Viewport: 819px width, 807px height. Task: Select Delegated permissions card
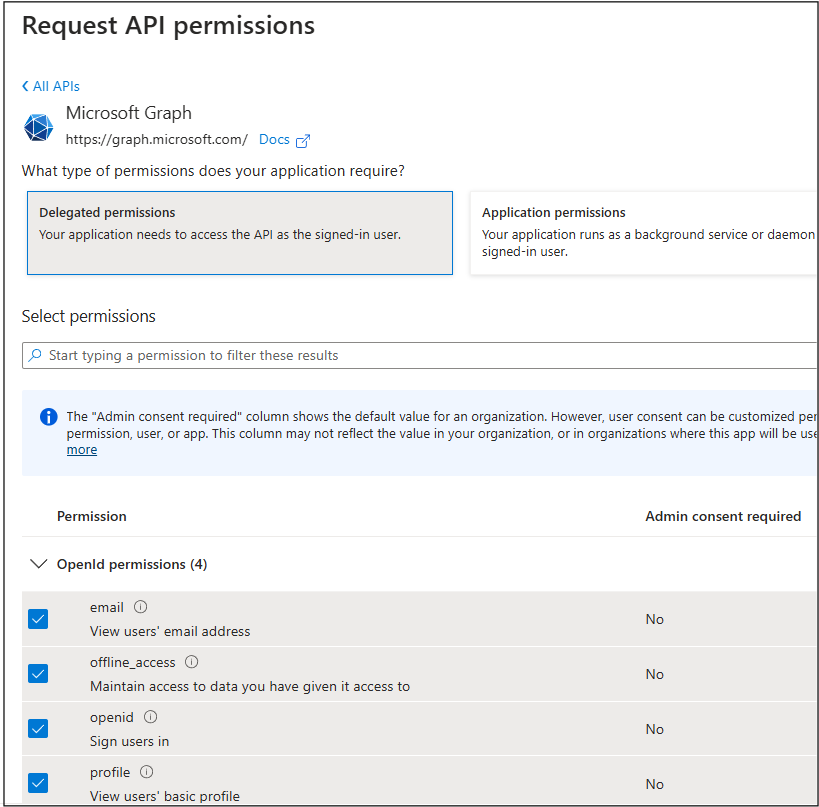point(240,233)
